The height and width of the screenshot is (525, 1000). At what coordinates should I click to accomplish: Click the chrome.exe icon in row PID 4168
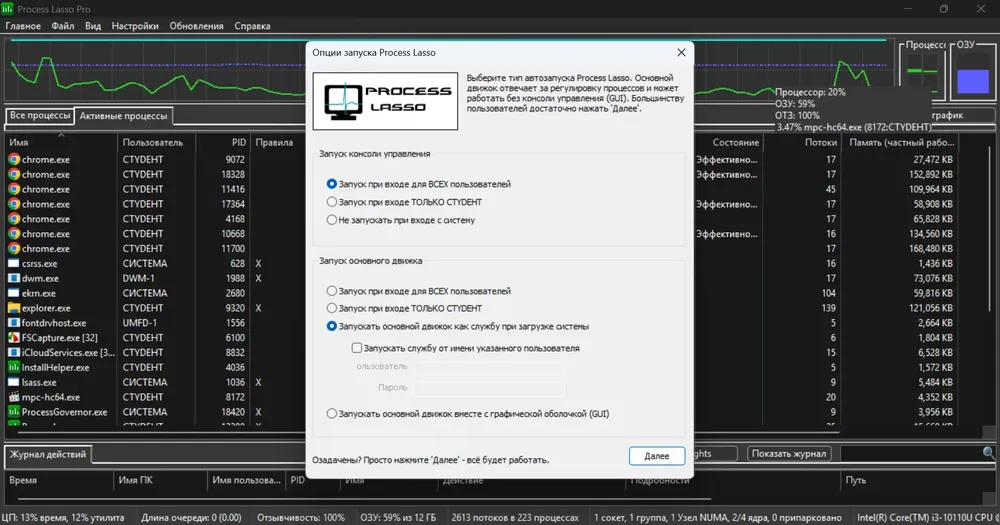14,219
